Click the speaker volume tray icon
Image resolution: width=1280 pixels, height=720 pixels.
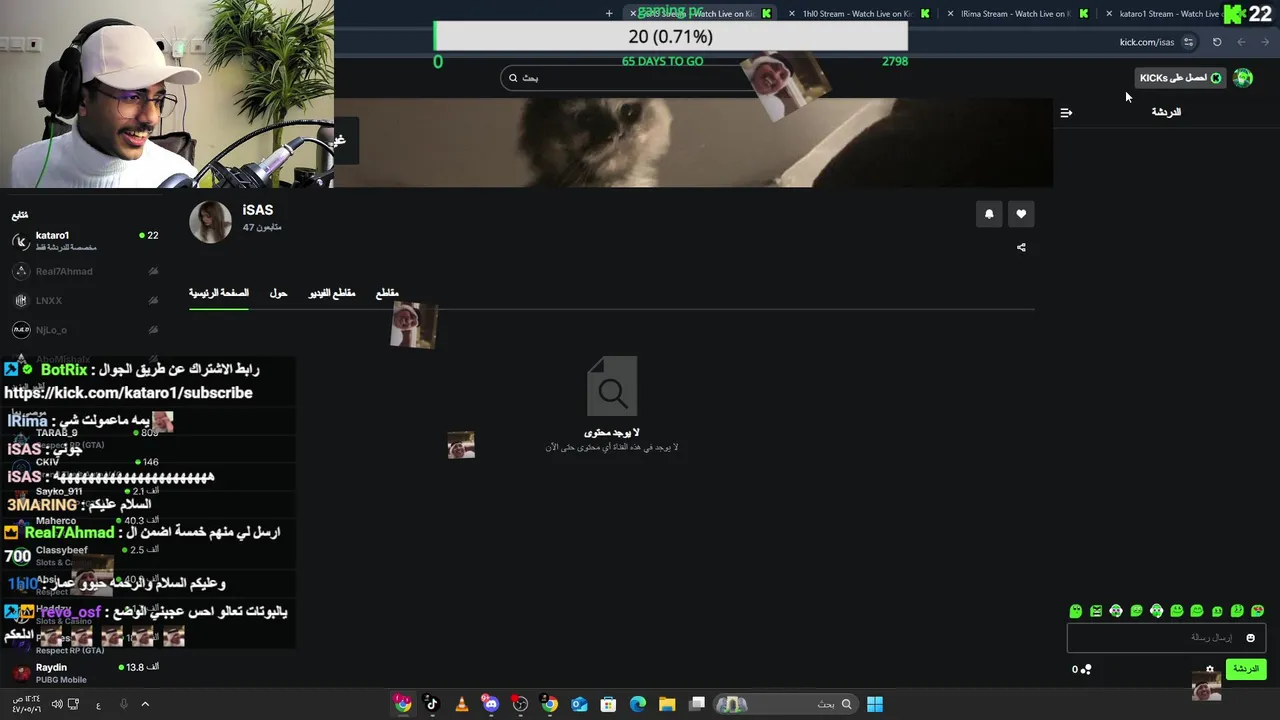click(x=57, y=704)
